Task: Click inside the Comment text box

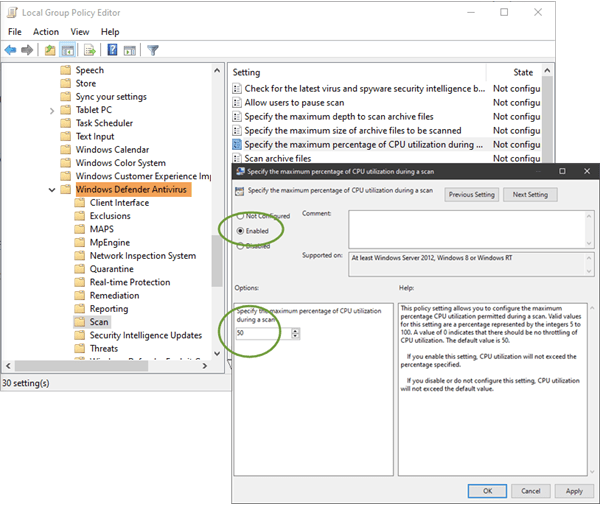Action: [467, 229]
